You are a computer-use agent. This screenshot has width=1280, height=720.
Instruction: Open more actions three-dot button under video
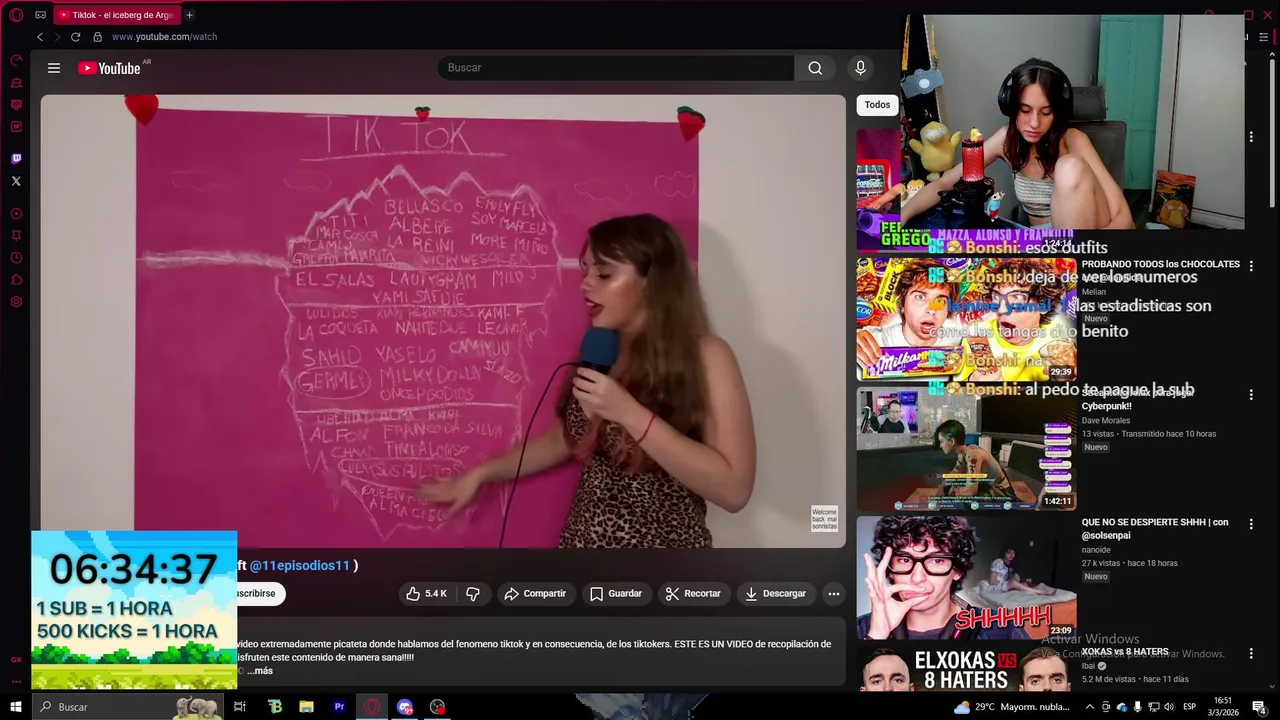pos(833,594)
